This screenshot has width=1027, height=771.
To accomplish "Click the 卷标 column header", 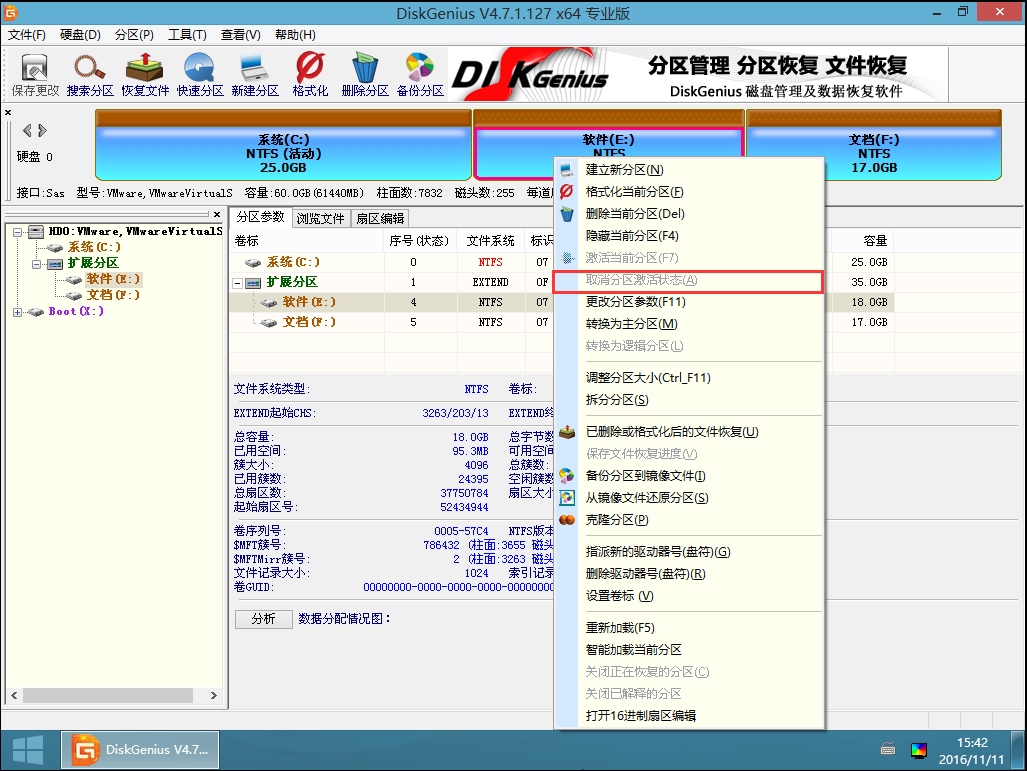I will [307, 241].
